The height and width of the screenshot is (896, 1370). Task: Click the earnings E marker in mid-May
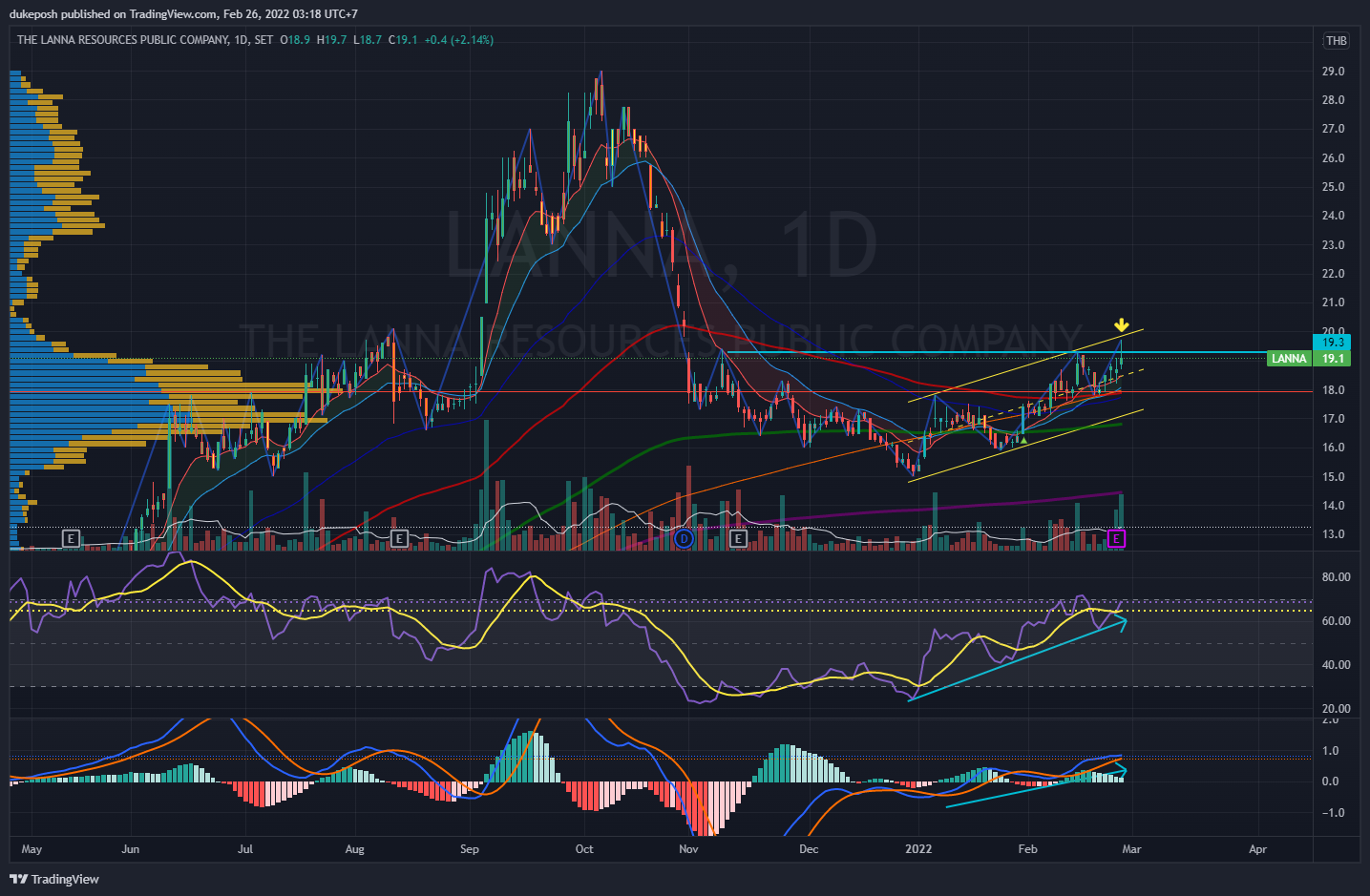pyautogui.click(x=71, y=539)
